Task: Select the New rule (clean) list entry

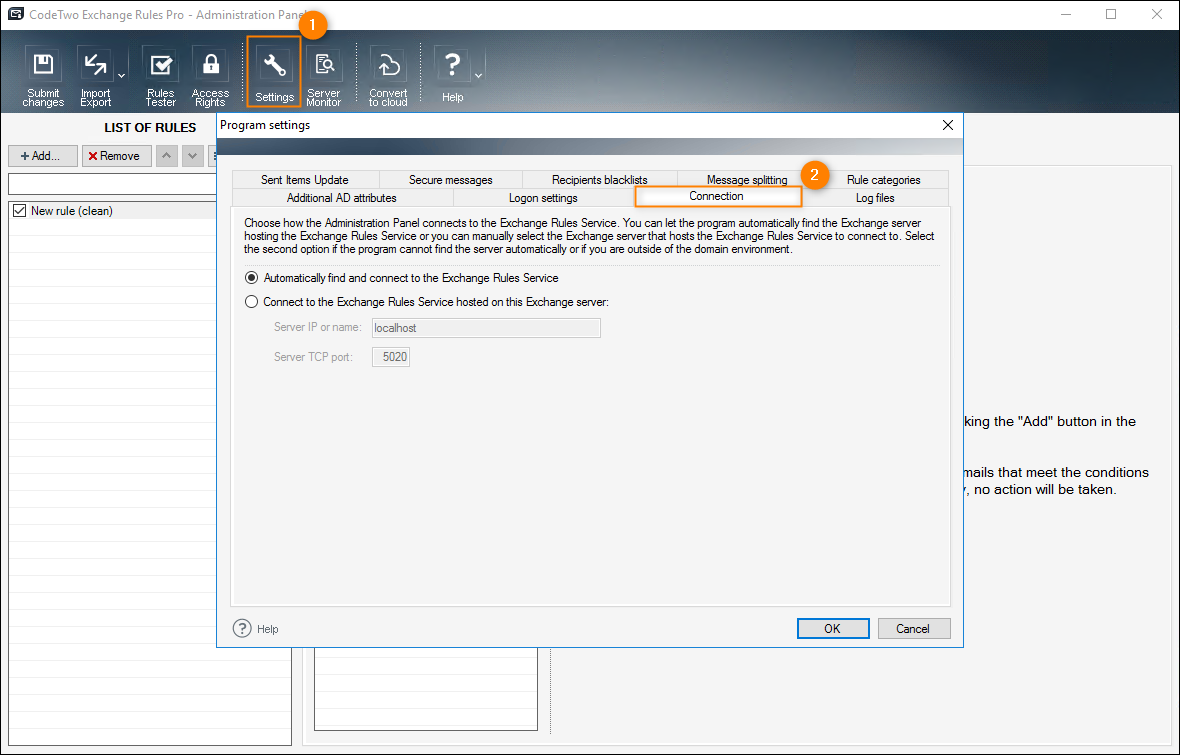Action: [113, 211]
